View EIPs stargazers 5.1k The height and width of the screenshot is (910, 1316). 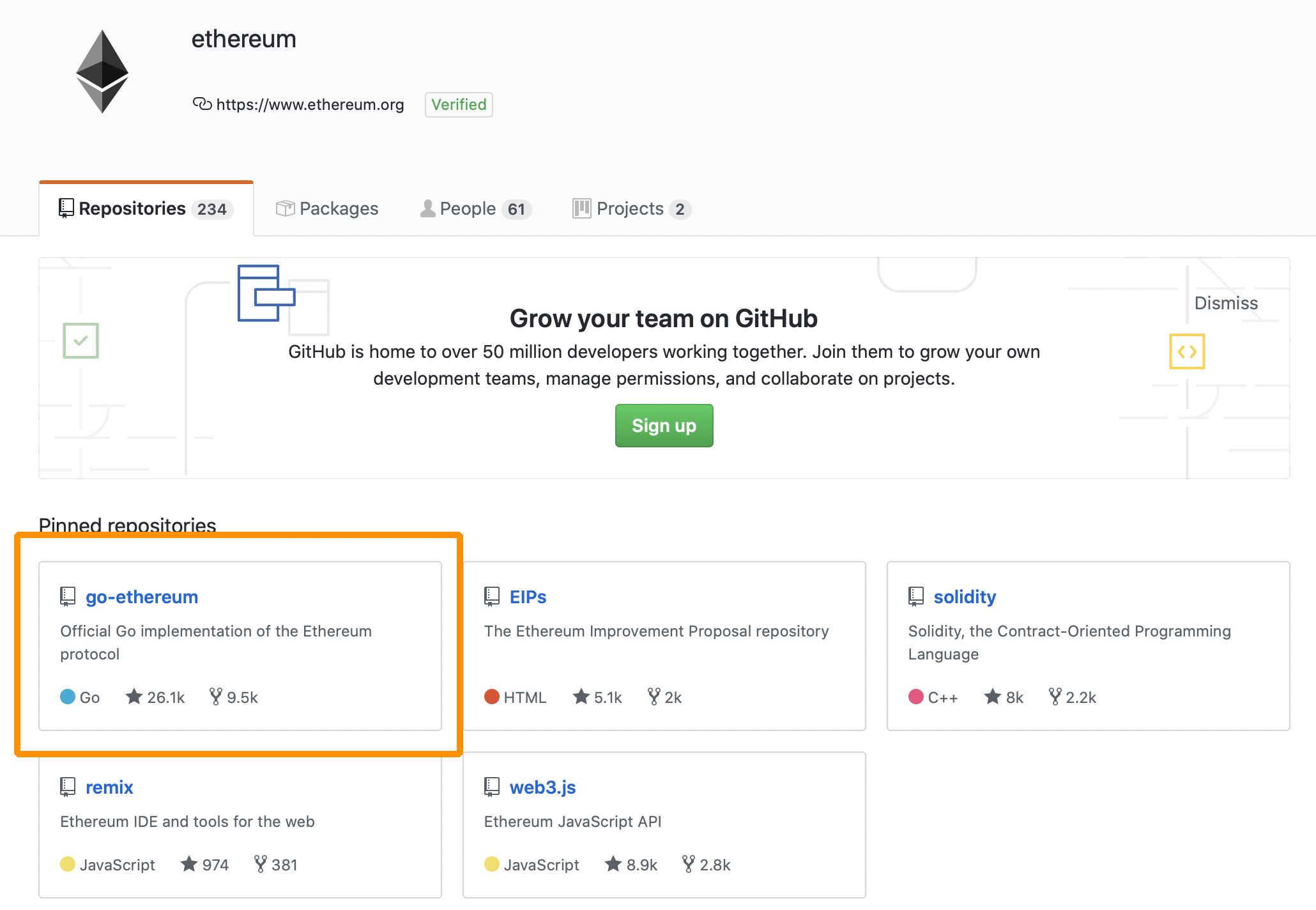[x=597, y=697]
